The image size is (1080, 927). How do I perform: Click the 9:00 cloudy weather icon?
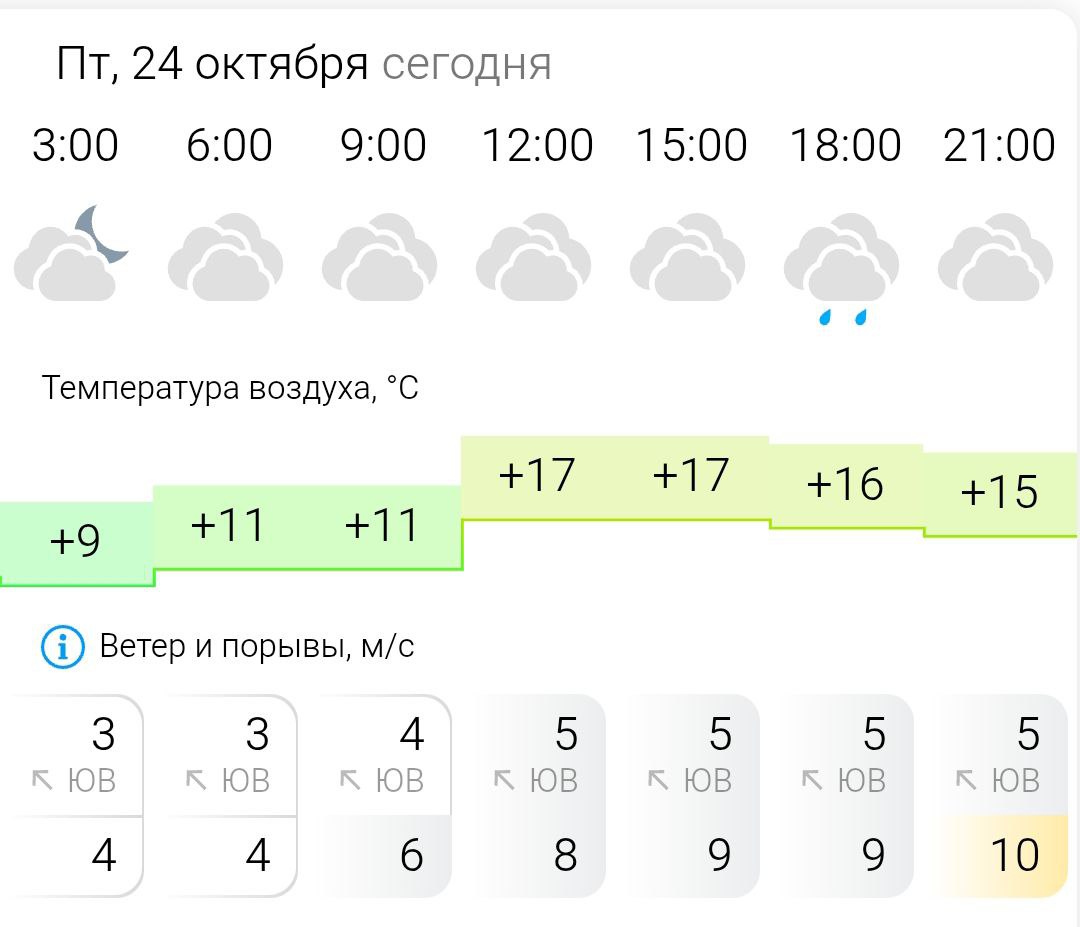380,258
